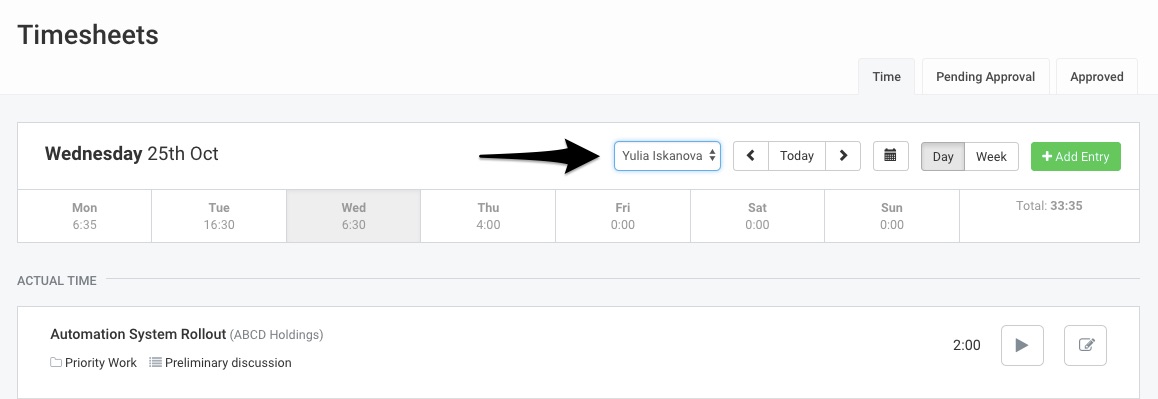Image resolution: width=1158 pixels, height=399 pixels.
Task: Click the Preliminary discussion list icon
Action: click(x=155, y=363)
